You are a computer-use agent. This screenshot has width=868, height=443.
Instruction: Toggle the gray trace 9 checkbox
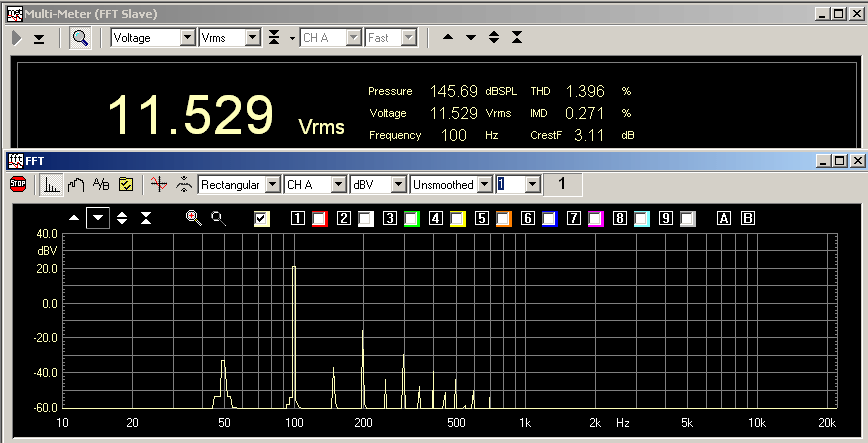point(688,219)
